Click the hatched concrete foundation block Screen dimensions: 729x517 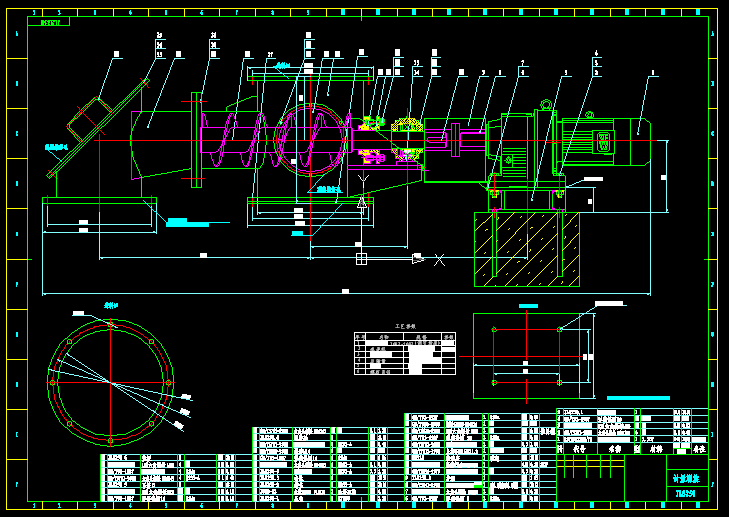pos(526,249)
